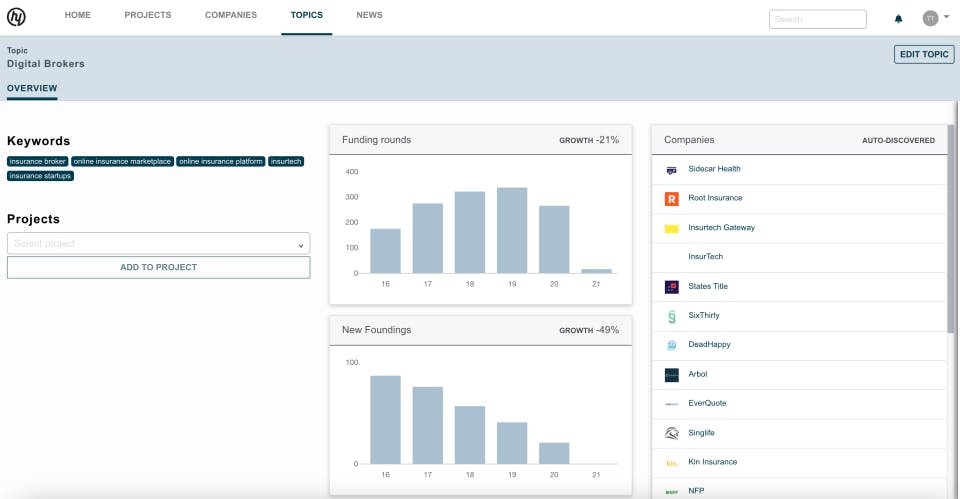Expand the account menu arrow
The image size is (960, 499).
947,17
